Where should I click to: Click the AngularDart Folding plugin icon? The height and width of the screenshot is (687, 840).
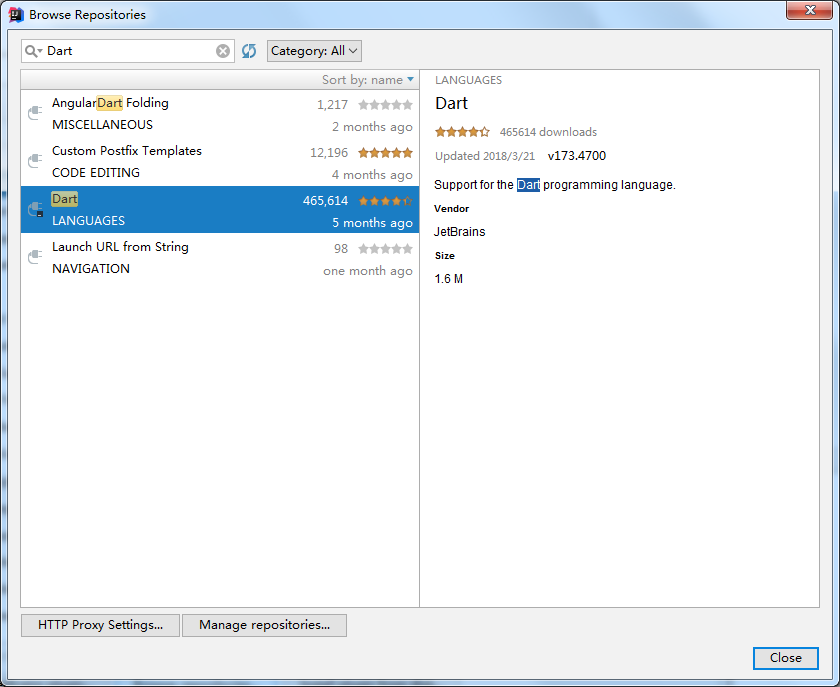35,113
